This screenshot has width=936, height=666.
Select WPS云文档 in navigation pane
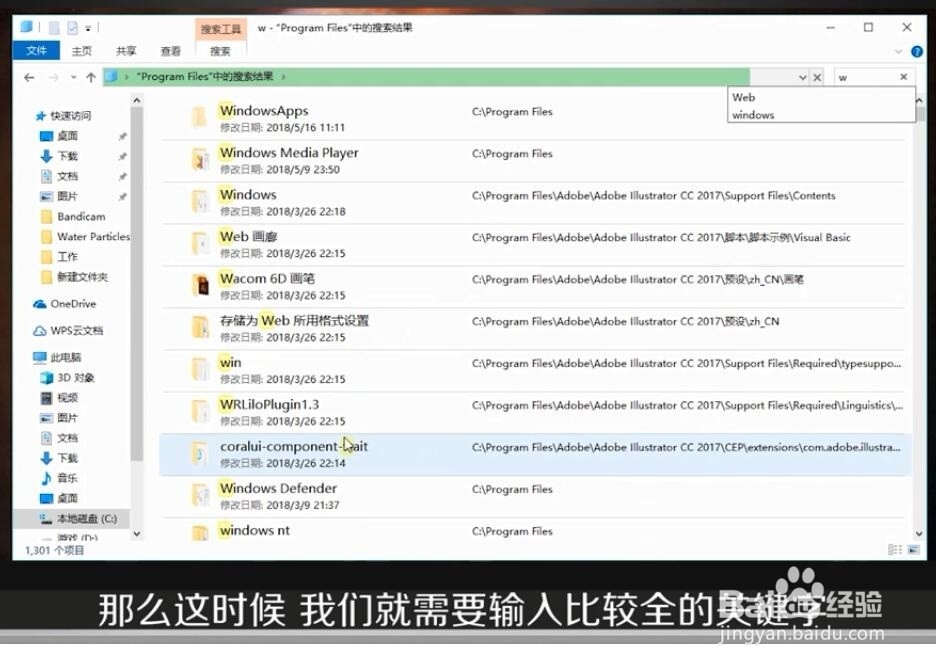point(76,331)
